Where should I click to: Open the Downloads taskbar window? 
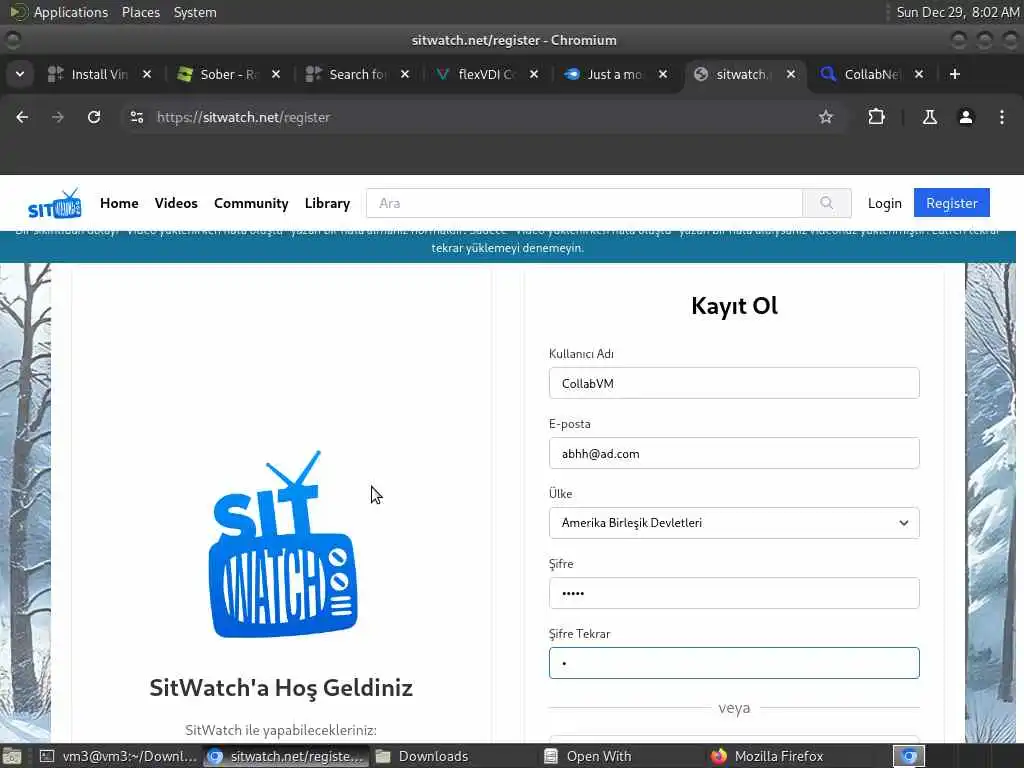point(423,756)
